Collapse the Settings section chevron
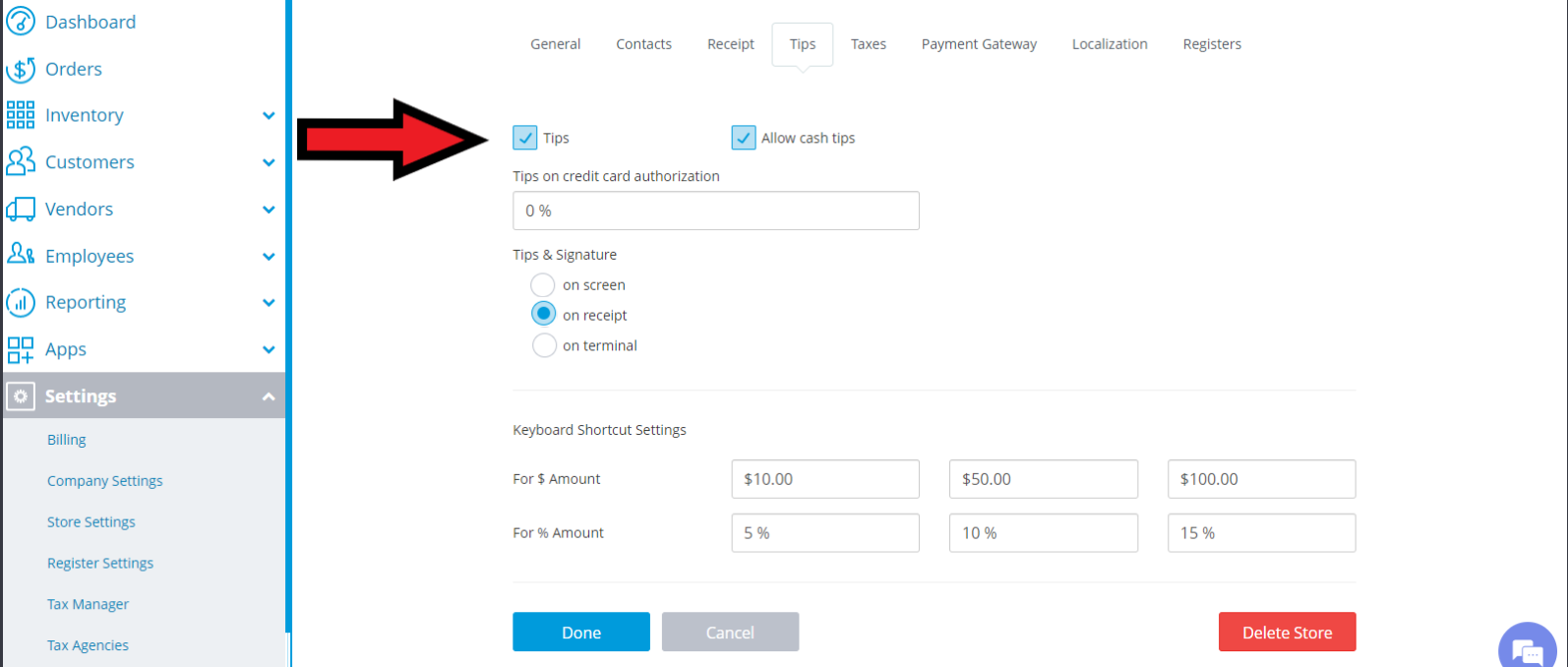 pyautogui.click(x=269, y=396)
